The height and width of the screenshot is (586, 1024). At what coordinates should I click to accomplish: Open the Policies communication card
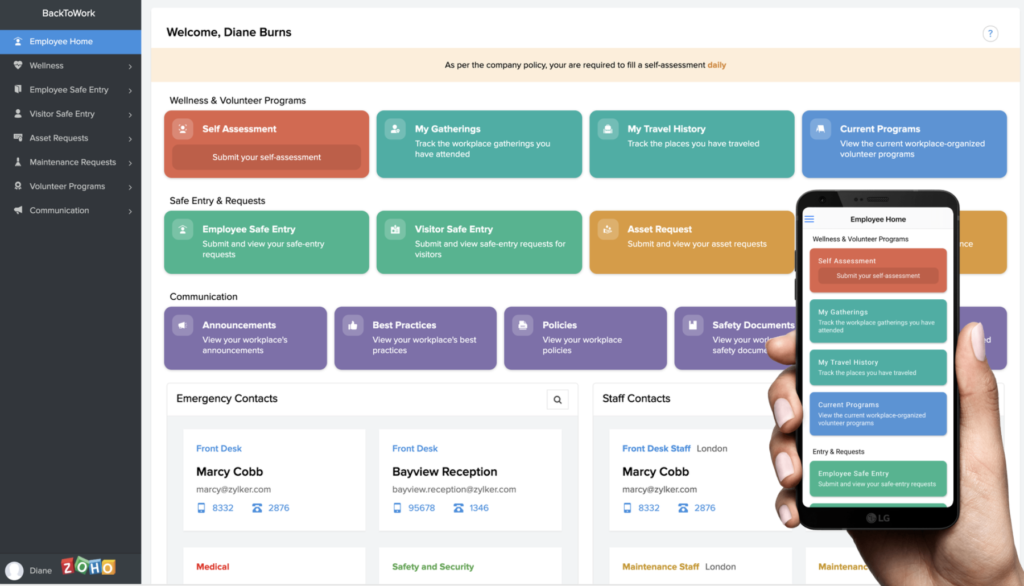pyautogui.click(x=584, y=337)
